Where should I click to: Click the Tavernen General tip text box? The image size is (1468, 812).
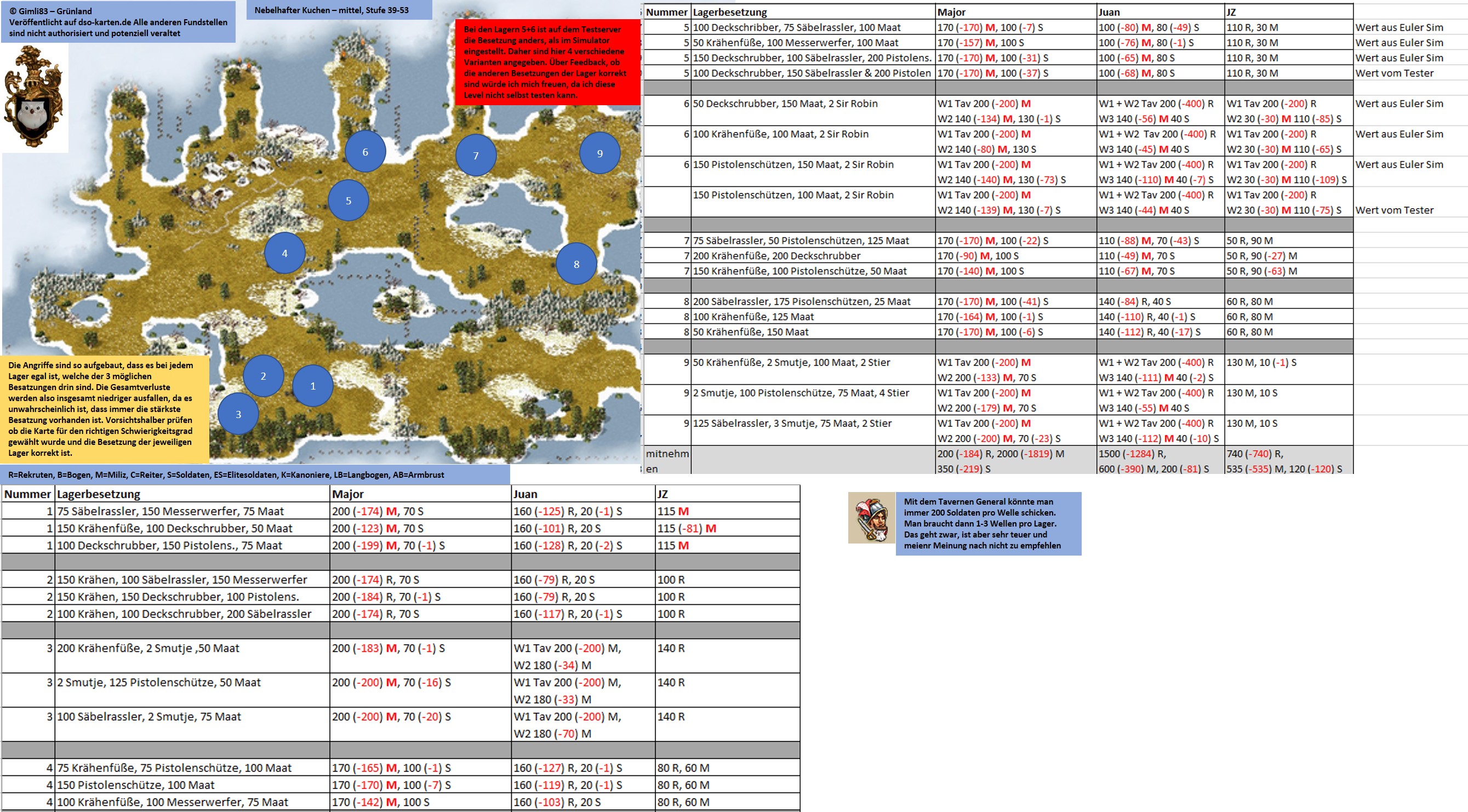tap(987, 523)
